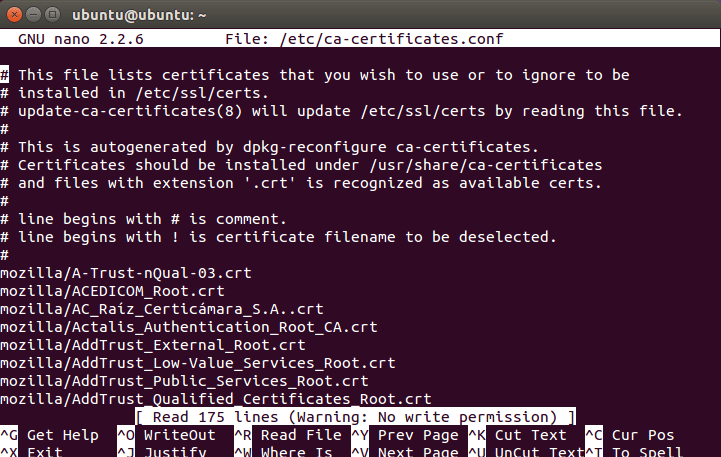The height and width of the screenshot is (457, 721).
Task: Click the File: /etc/ca-certificates.conf header
Action: coord(364,39)
